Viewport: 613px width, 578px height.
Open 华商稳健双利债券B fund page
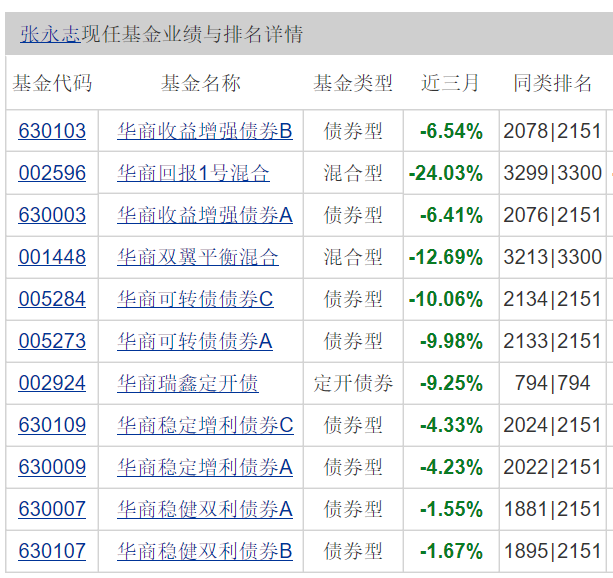(x=205, y=551)
